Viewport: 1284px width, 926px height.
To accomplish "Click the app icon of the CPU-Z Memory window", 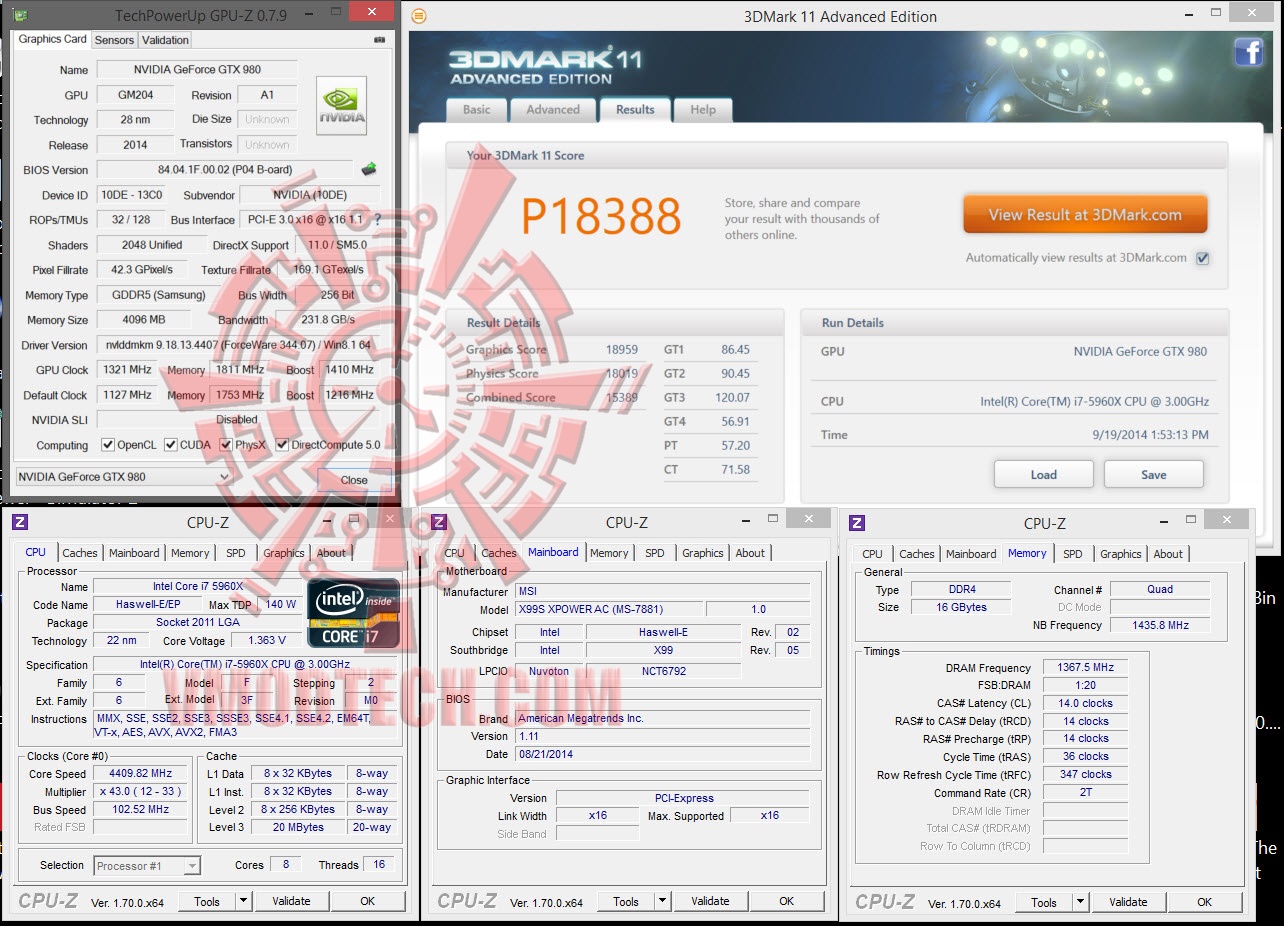I will click(x=857, y=522).
